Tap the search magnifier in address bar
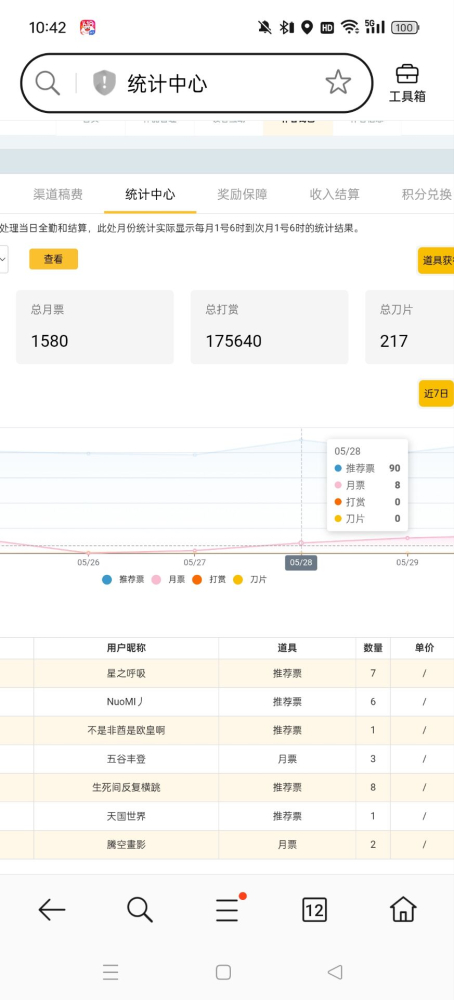The image size is (454, 1000). (47, 83)
